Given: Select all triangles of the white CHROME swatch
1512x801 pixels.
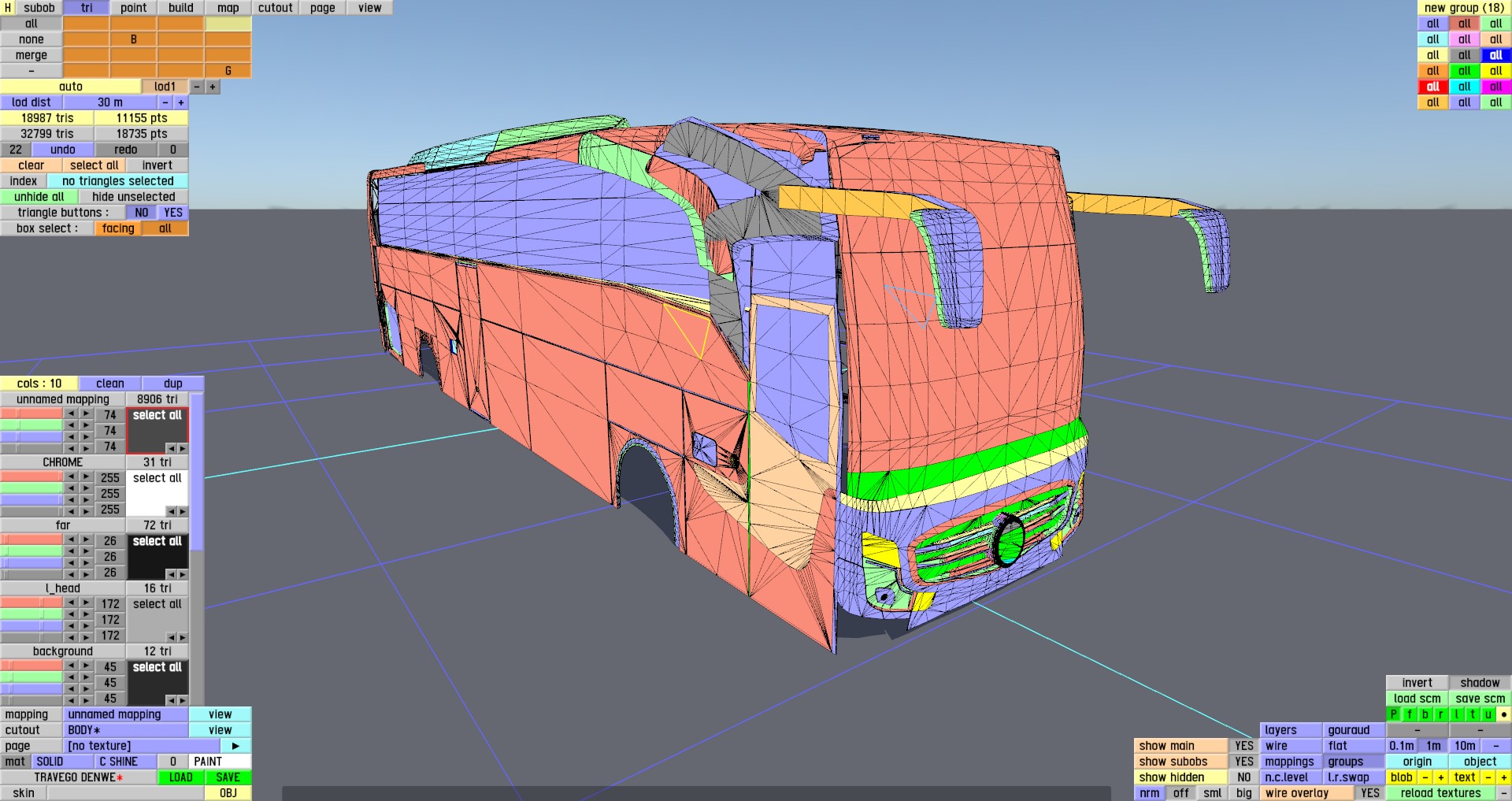Looking at the screenshot, I should pyautogui.click(x=157, y=478).
